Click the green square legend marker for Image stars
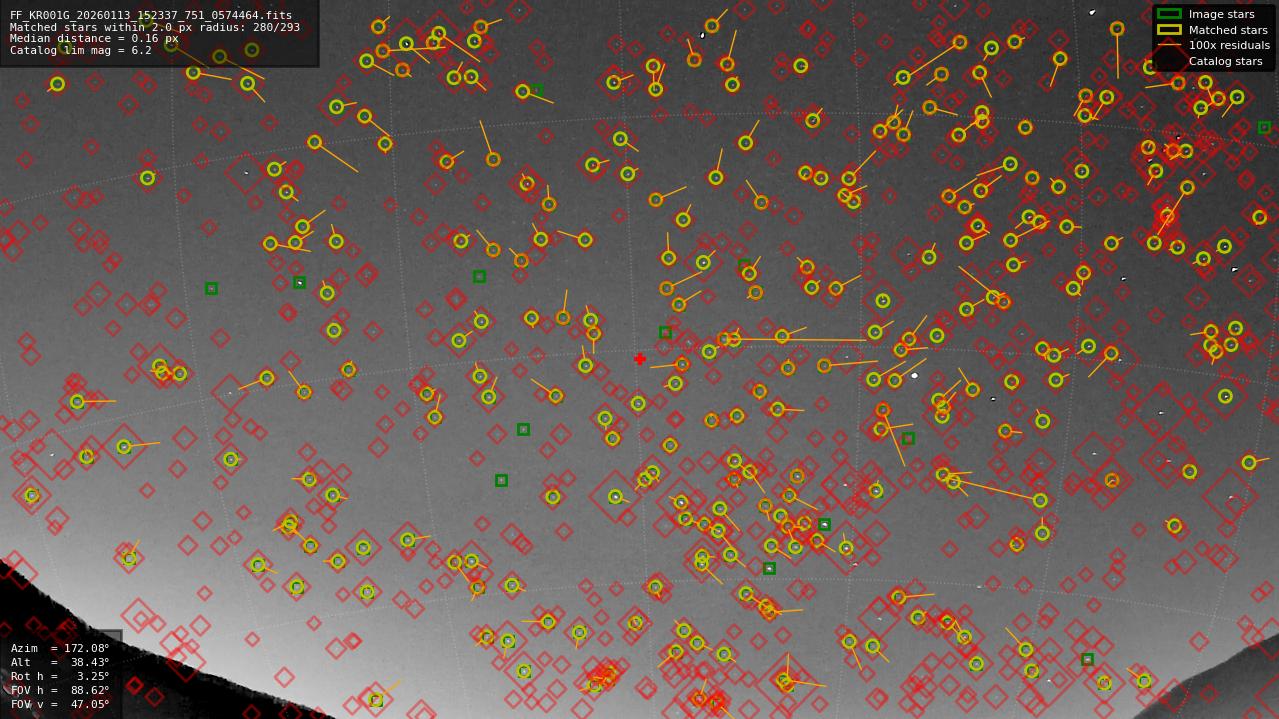The width and height of the screenshot is (1279, 719). (1169, 14)
